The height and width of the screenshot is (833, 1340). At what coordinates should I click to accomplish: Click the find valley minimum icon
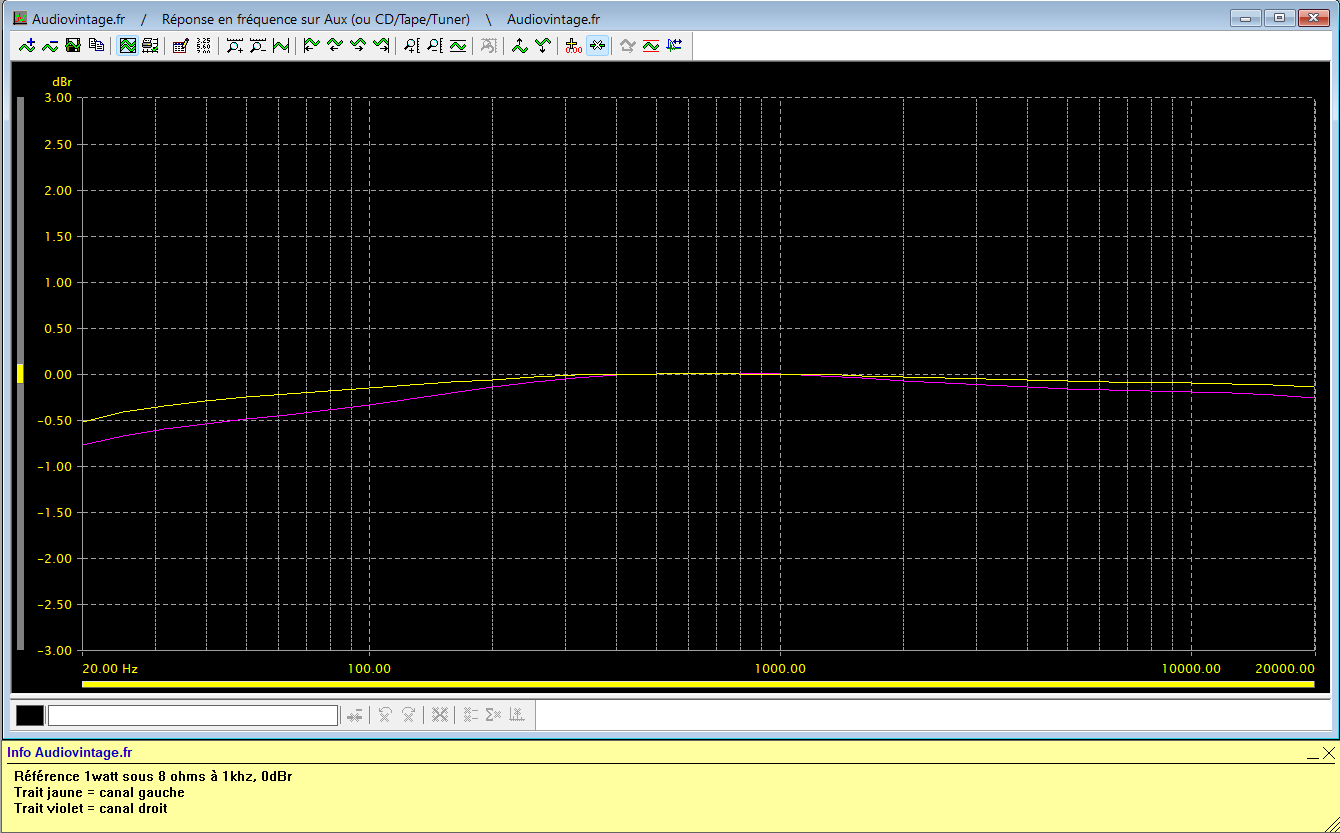543,45
